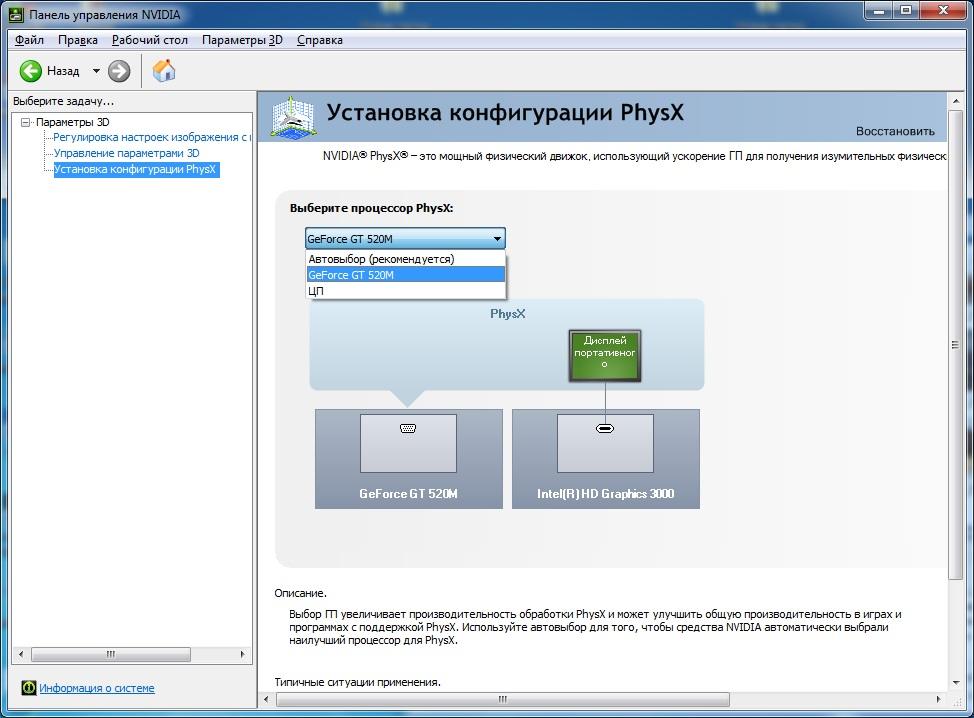Click the Intel(R) HD Graphics 3000 panel label
Image resolution: width=974 pixels, height=718 pixels.
[606, 494]
